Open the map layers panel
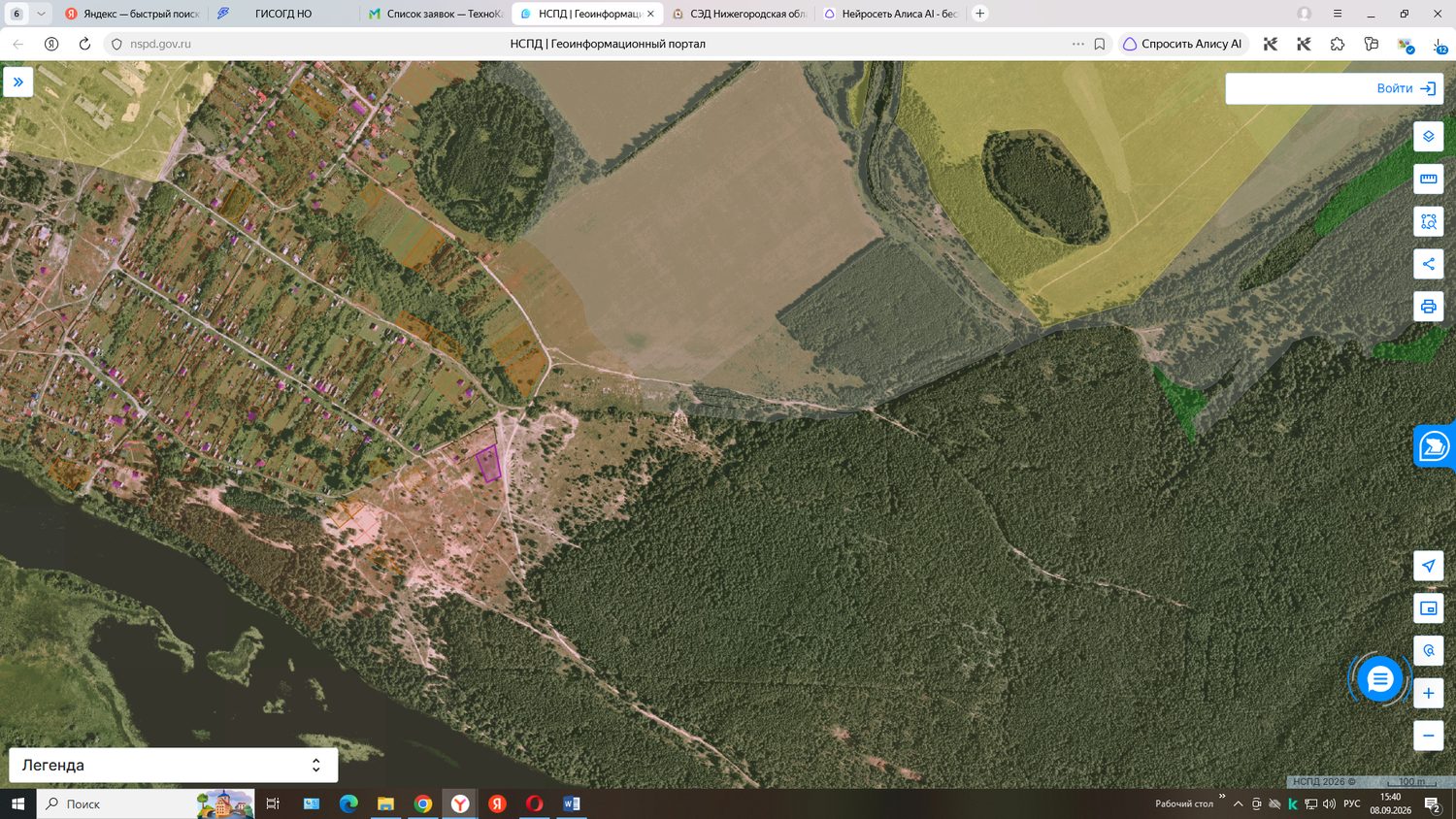1456x819 pixels. click(x=1428, y=137)
